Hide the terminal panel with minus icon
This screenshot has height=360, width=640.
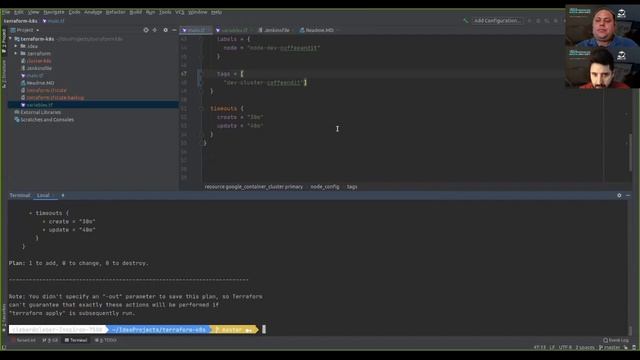tap(628, 196)
